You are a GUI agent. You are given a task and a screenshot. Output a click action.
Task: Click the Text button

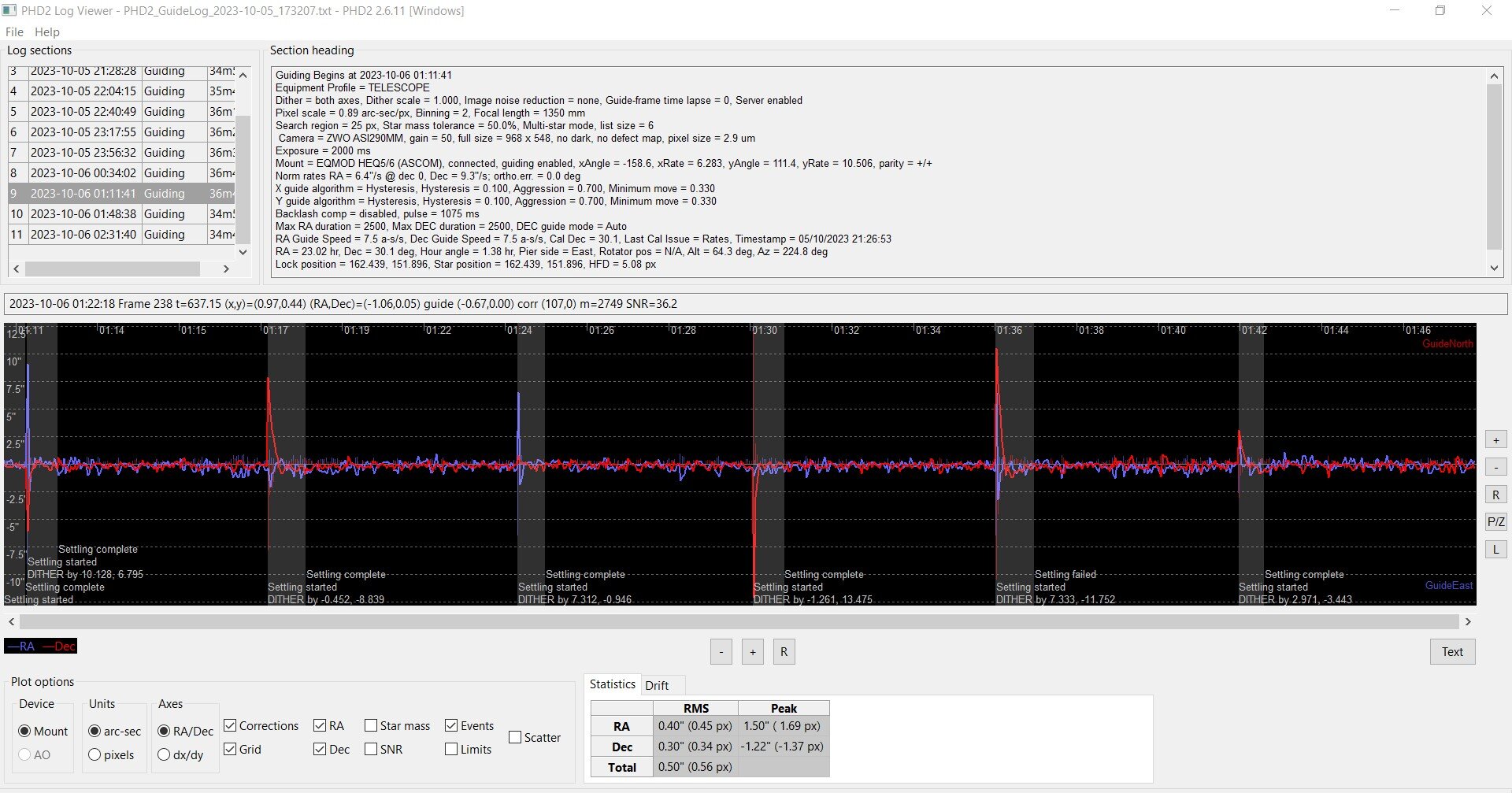1452,652
